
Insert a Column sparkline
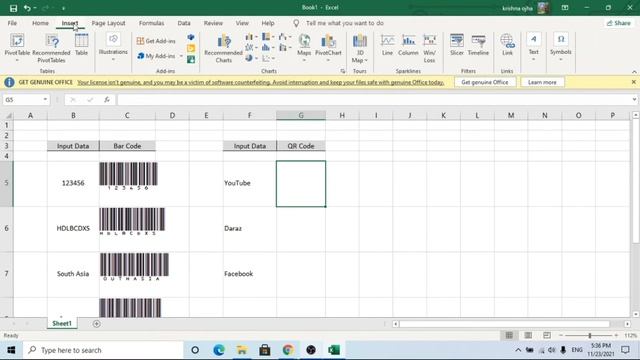(x=408, y=45)
